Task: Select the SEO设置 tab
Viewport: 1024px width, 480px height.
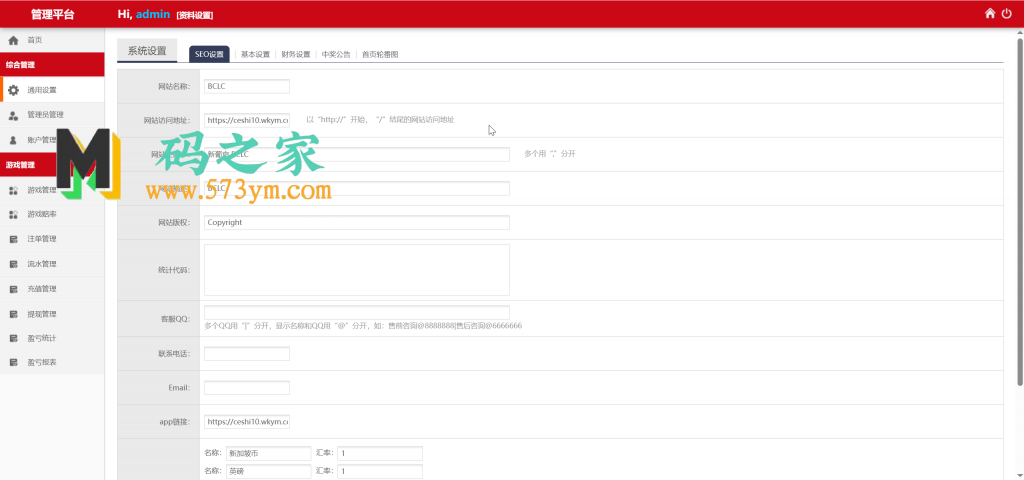Action: pos(209,55)
